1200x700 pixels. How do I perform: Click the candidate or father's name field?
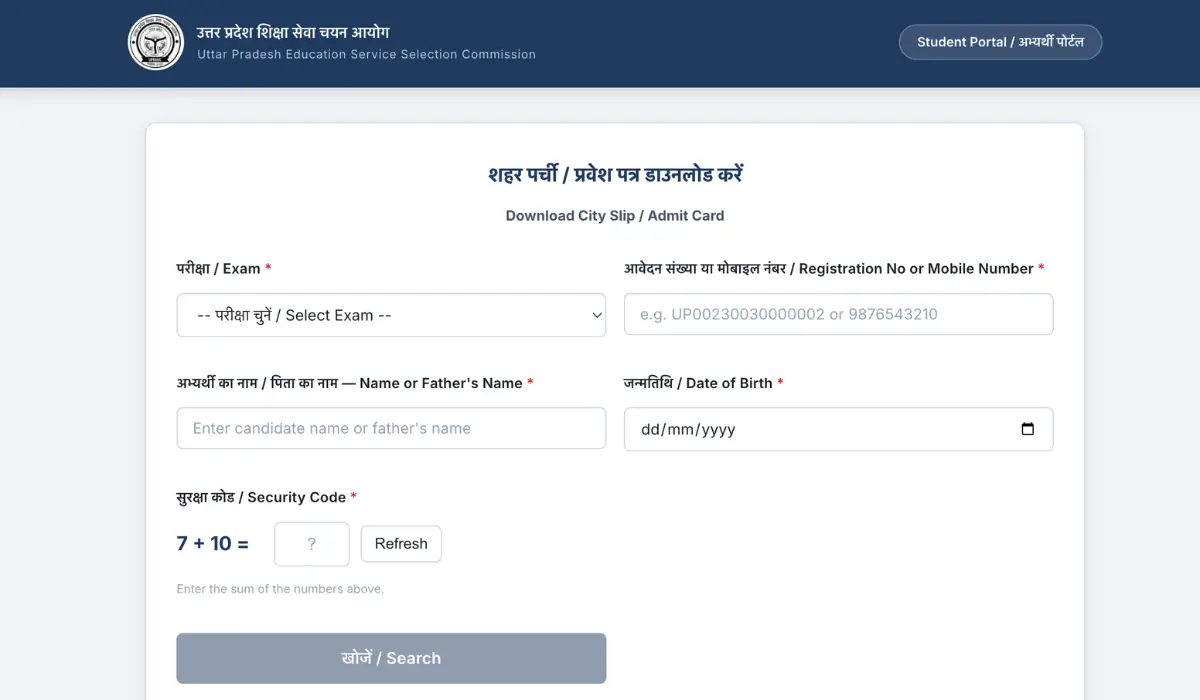coord(391,428)
